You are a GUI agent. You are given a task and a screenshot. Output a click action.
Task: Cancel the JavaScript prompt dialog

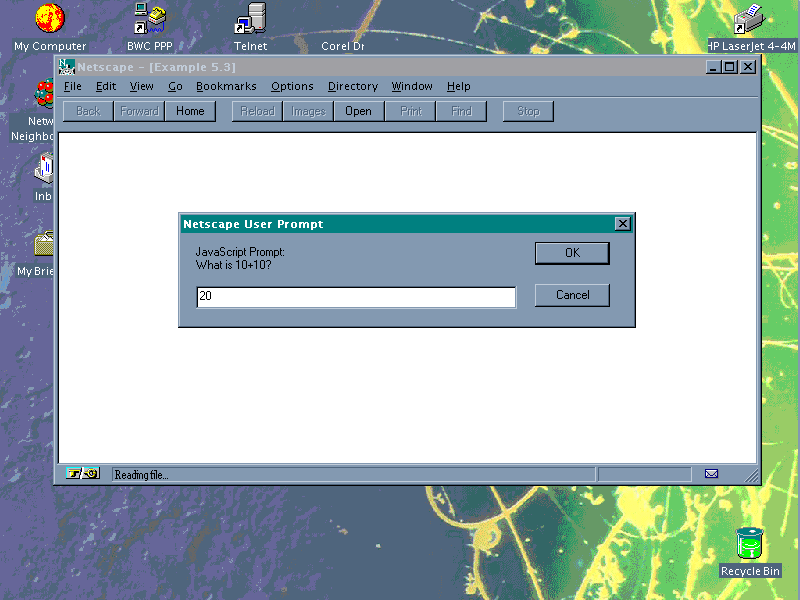[x=572, y=295]
